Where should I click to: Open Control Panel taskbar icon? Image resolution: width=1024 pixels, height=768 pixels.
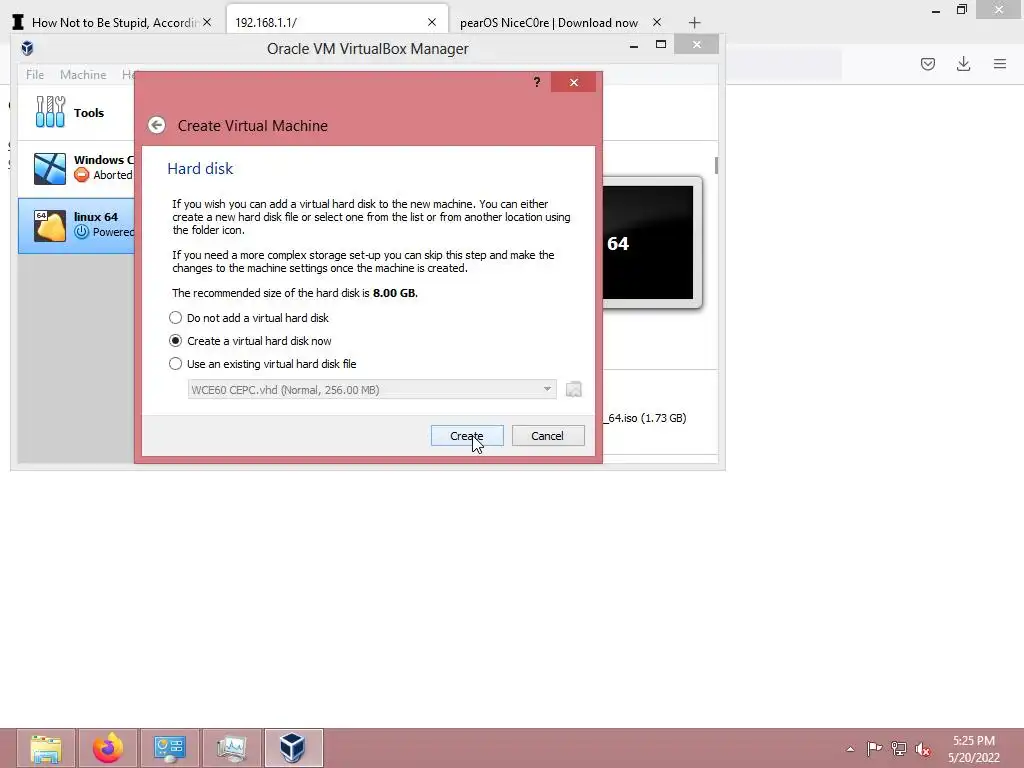[x=170, y=748]
